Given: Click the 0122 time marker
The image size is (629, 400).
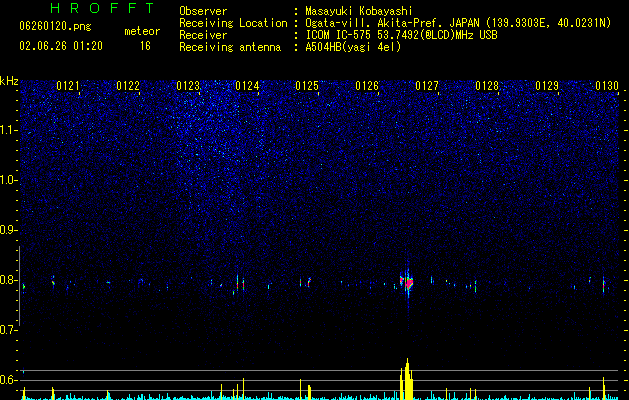Looking at the screenshot, I should pyautogui.click(x=128, y=86).
